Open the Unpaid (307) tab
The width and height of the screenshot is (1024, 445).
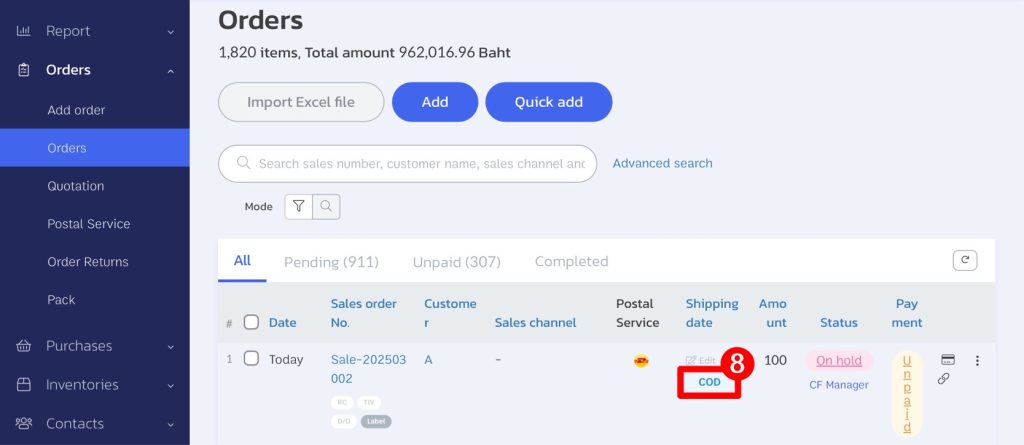pyautogui.click(x=456, y=261)
